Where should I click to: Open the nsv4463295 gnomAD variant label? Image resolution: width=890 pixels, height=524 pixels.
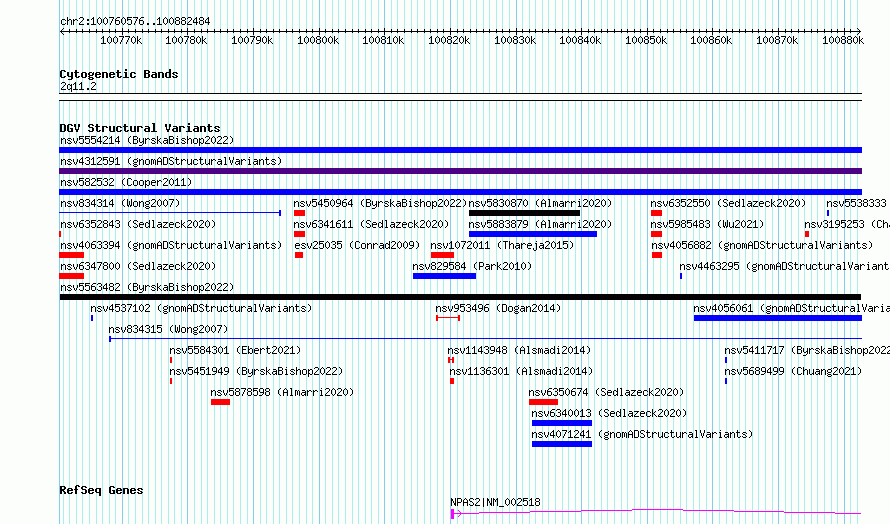(784, 266)
